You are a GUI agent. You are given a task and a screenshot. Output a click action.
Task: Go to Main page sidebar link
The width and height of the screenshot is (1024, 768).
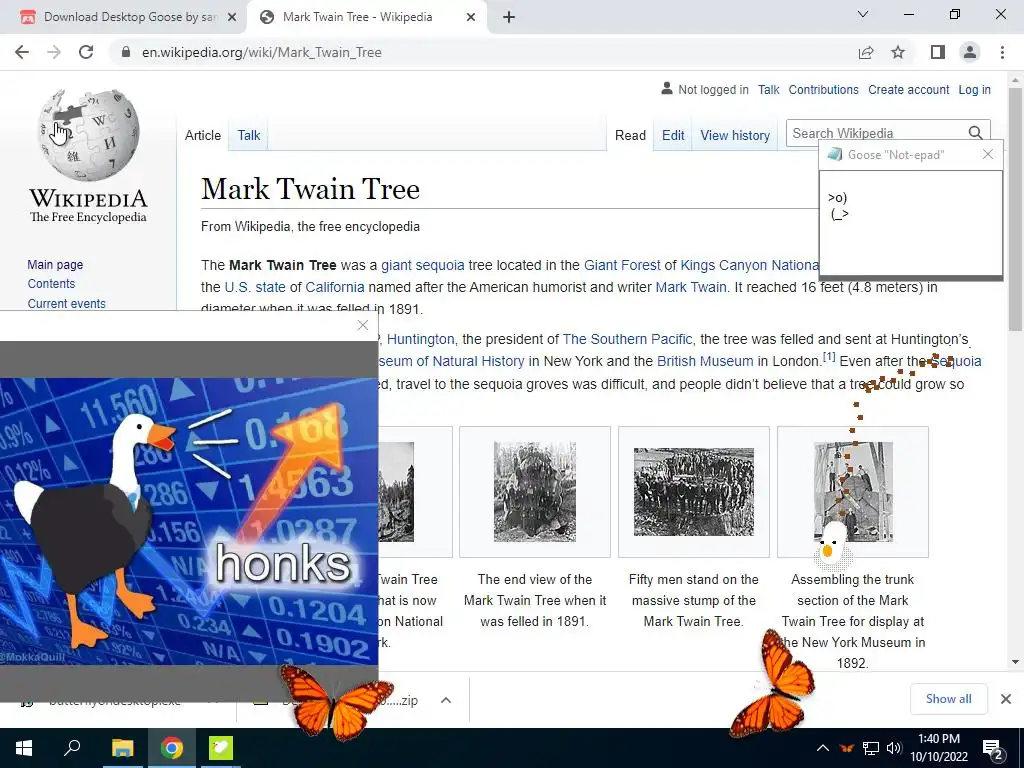pos(55,264)
